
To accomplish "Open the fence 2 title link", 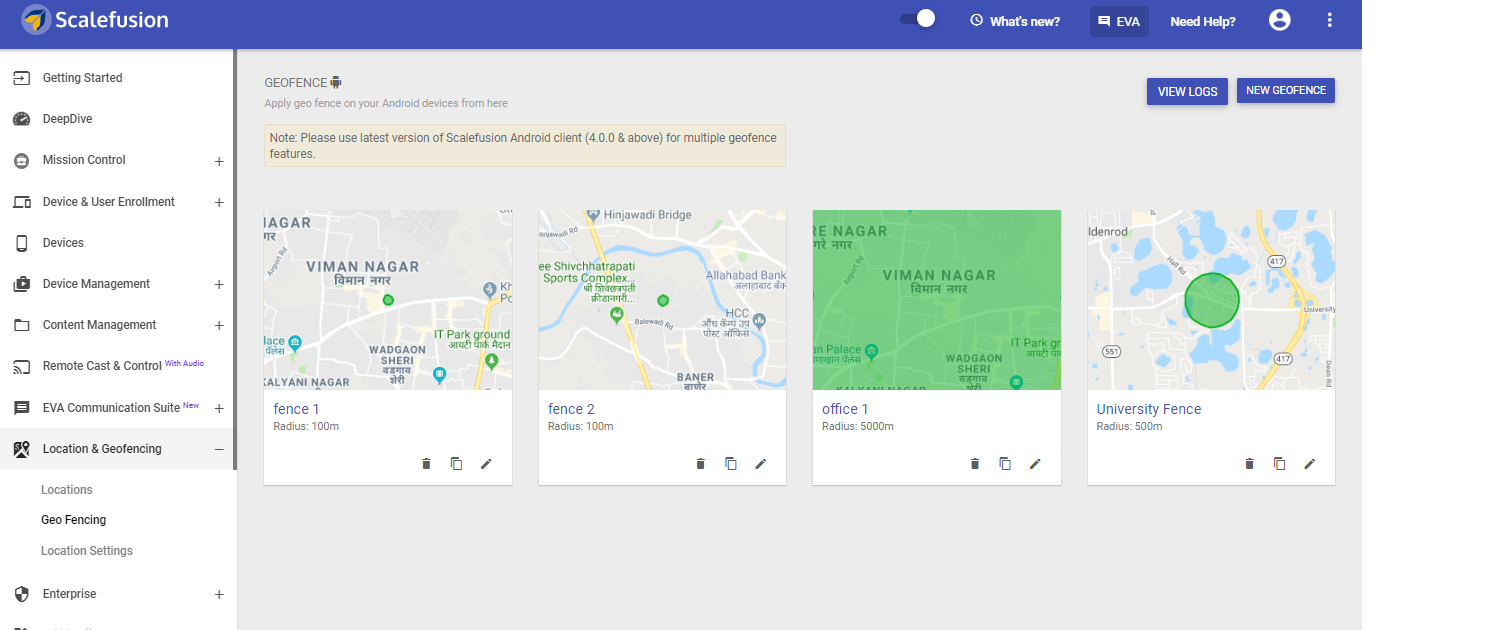I will (572, 409).
